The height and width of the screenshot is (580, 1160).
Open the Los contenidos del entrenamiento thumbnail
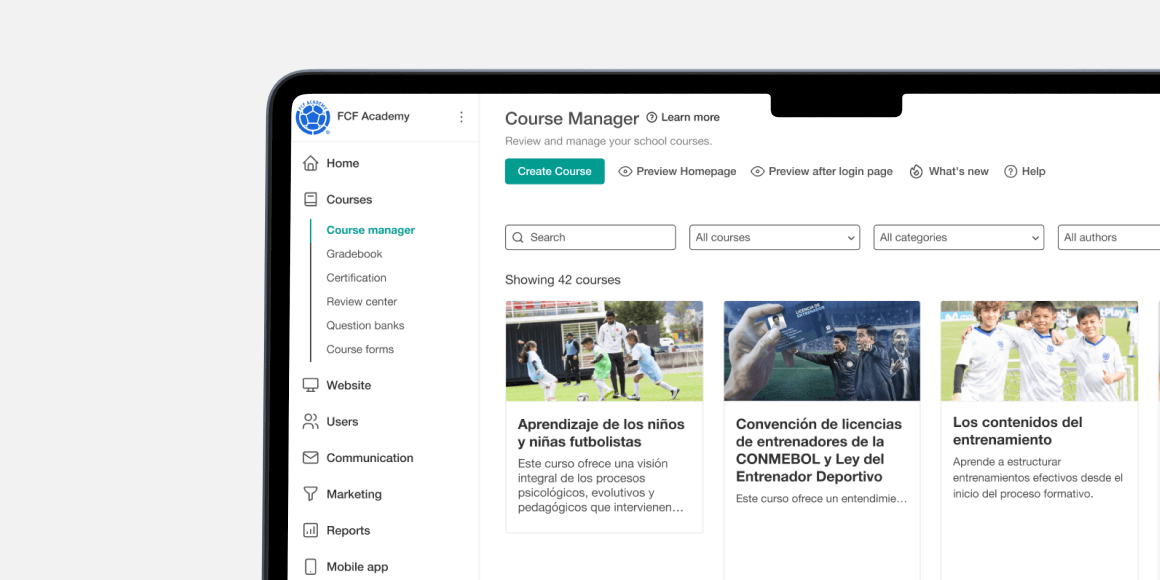coord(1039,351)
